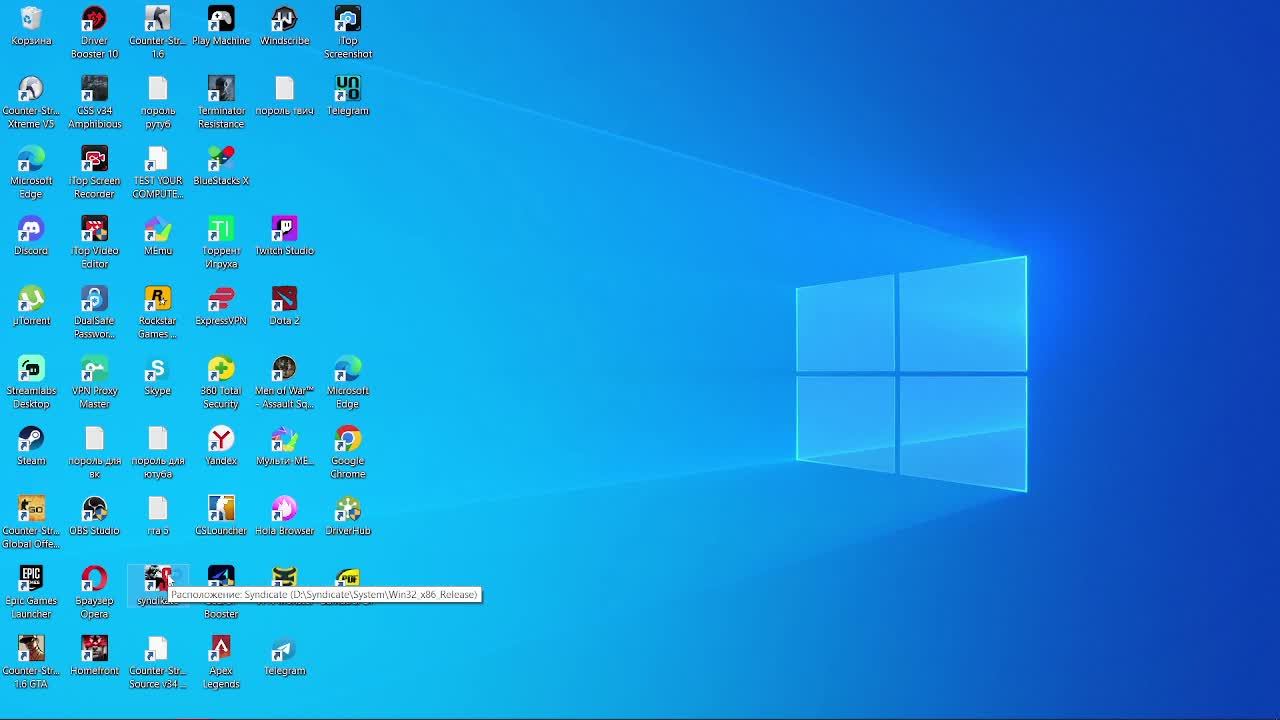Screen dimensions: 1280x720
Task: Click the MEmu emulator shortcut
Action: click(157, 237)
